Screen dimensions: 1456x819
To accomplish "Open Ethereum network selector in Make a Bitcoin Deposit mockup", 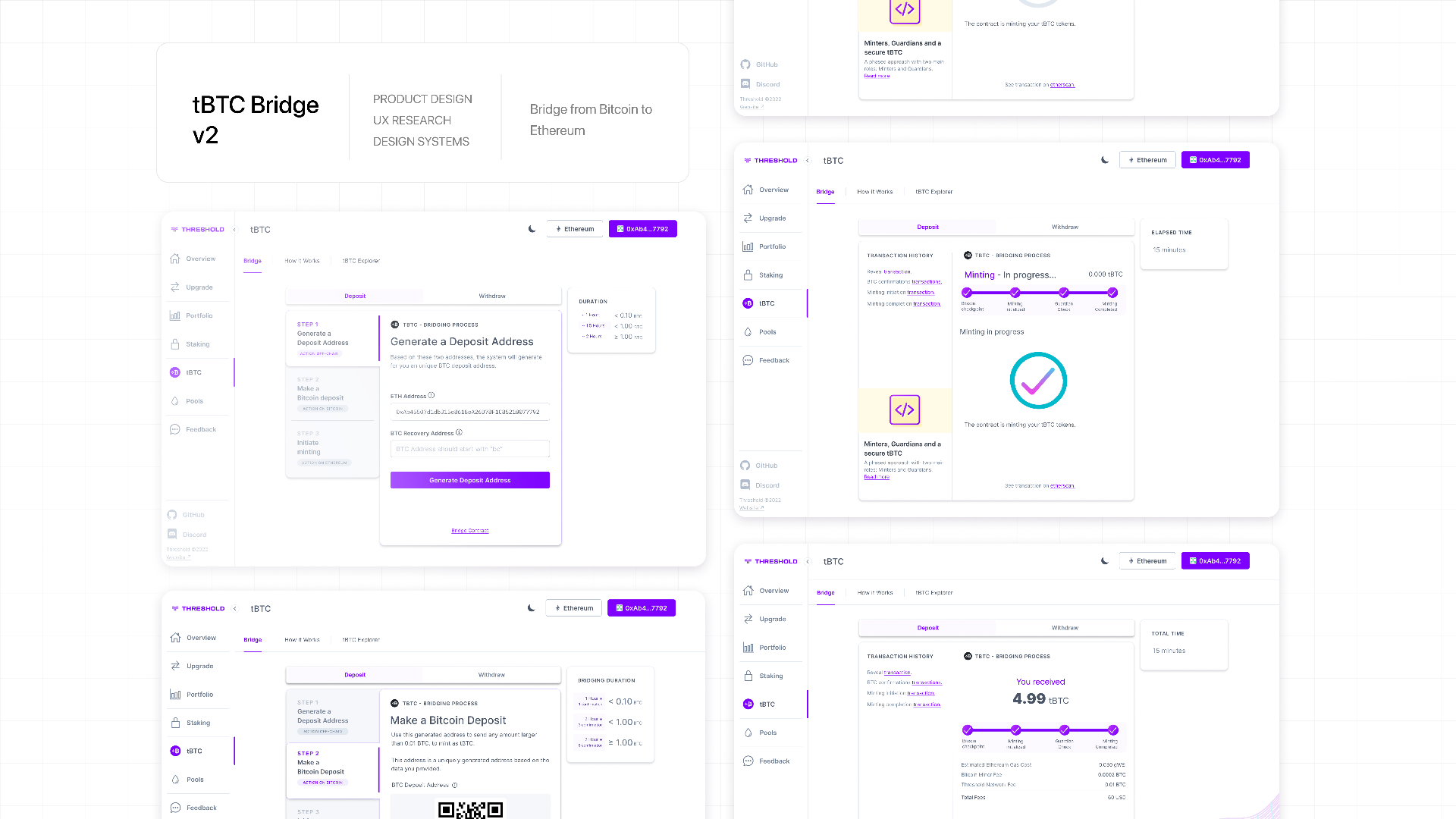I will 574,608.
